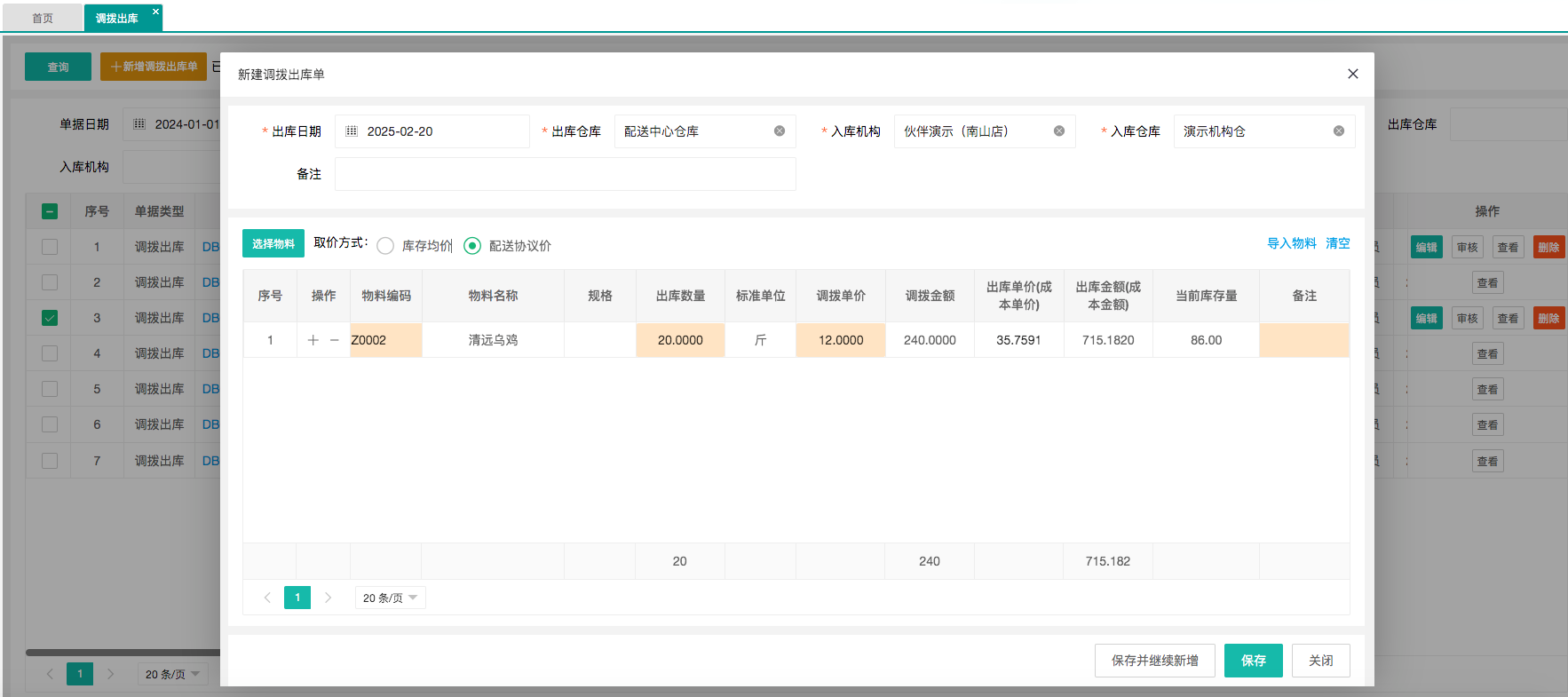
Task: Close the 调拨出库 tab using its X icon
Action: [x=155, y=12]
